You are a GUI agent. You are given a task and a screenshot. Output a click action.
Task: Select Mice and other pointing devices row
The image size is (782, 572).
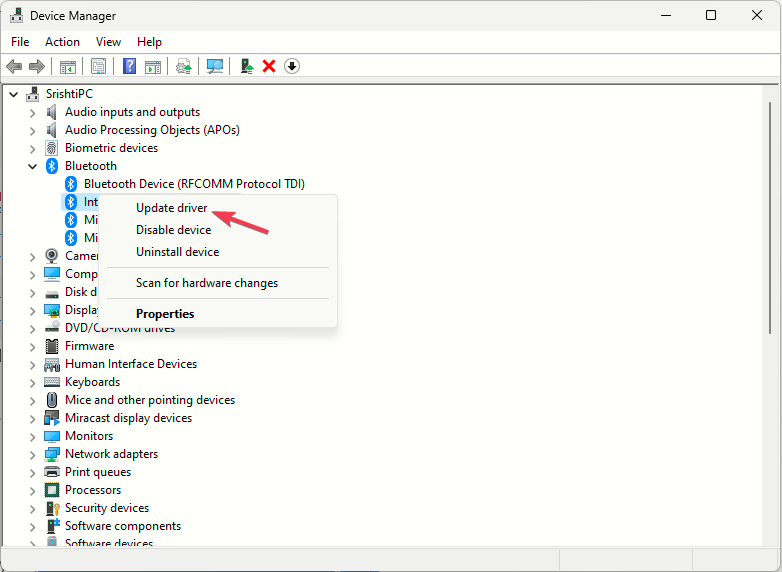click(x=150, y=400)
